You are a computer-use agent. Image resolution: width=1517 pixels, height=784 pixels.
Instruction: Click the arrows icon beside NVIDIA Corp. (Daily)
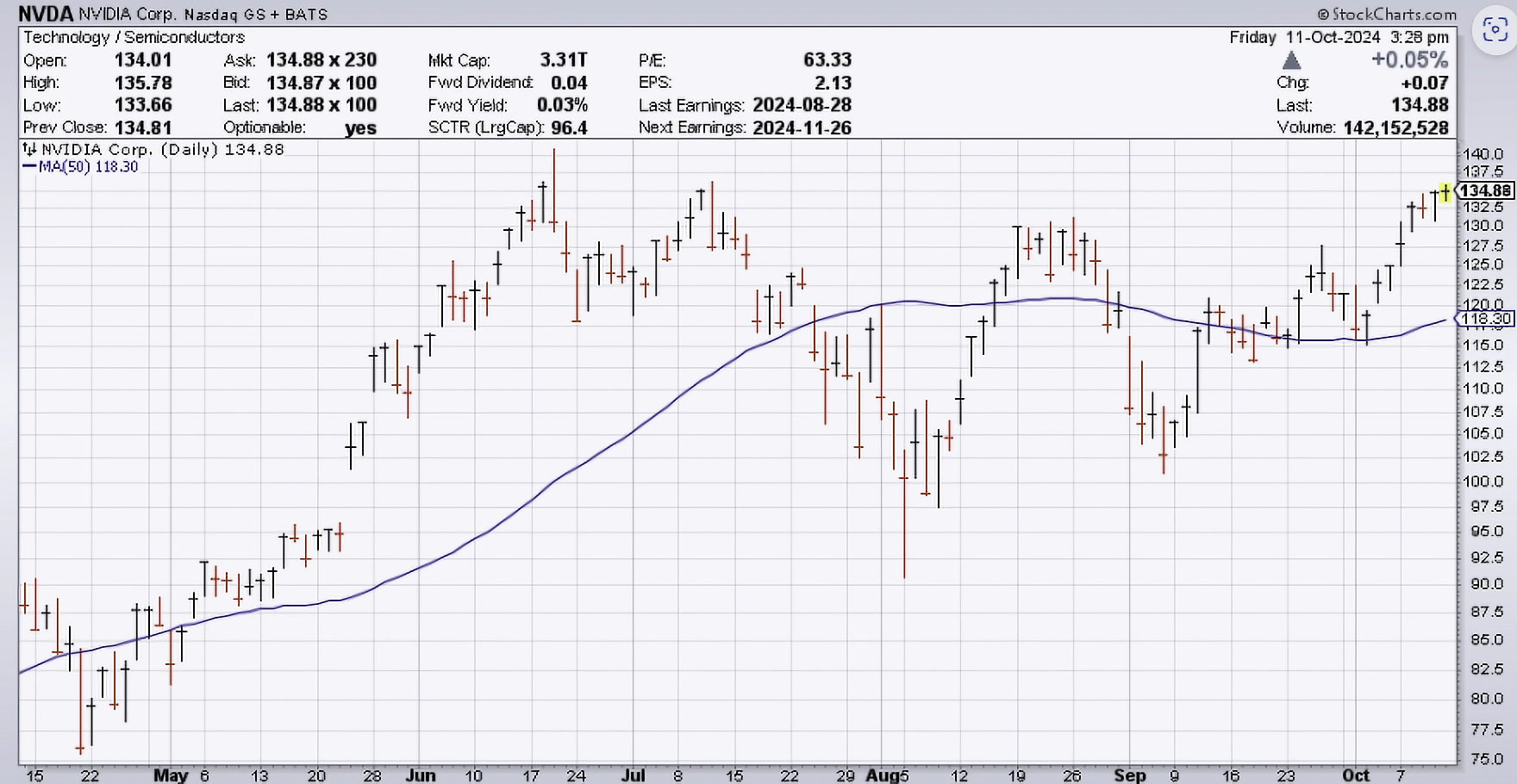point(29,149)
